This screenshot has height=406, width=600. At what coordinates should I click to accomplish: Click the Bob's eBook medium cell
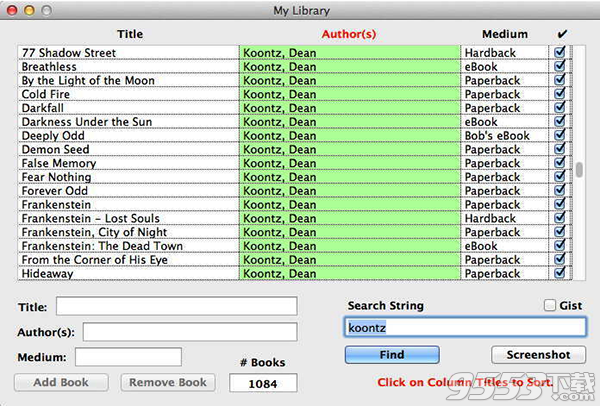click(x=505, y=135)
